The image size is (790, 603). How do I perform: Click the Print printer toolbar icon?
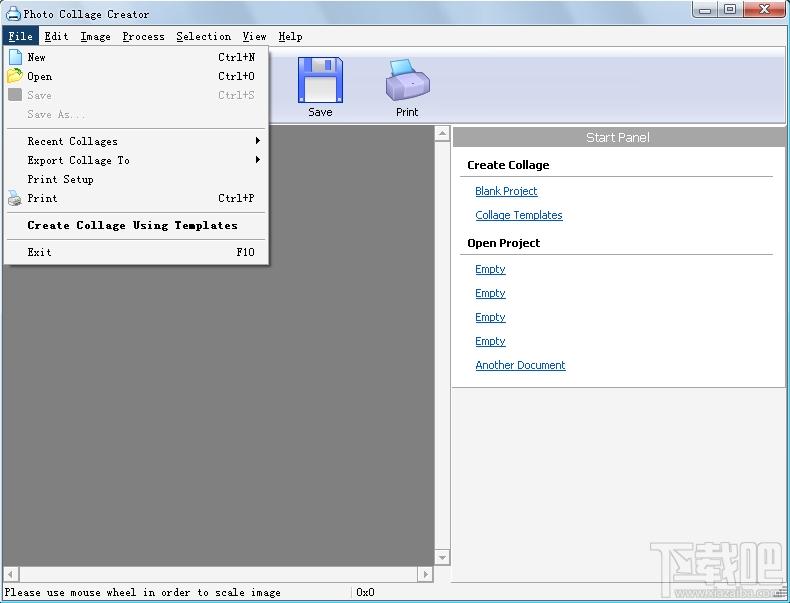pyautogui.click(x=407, y=80)
